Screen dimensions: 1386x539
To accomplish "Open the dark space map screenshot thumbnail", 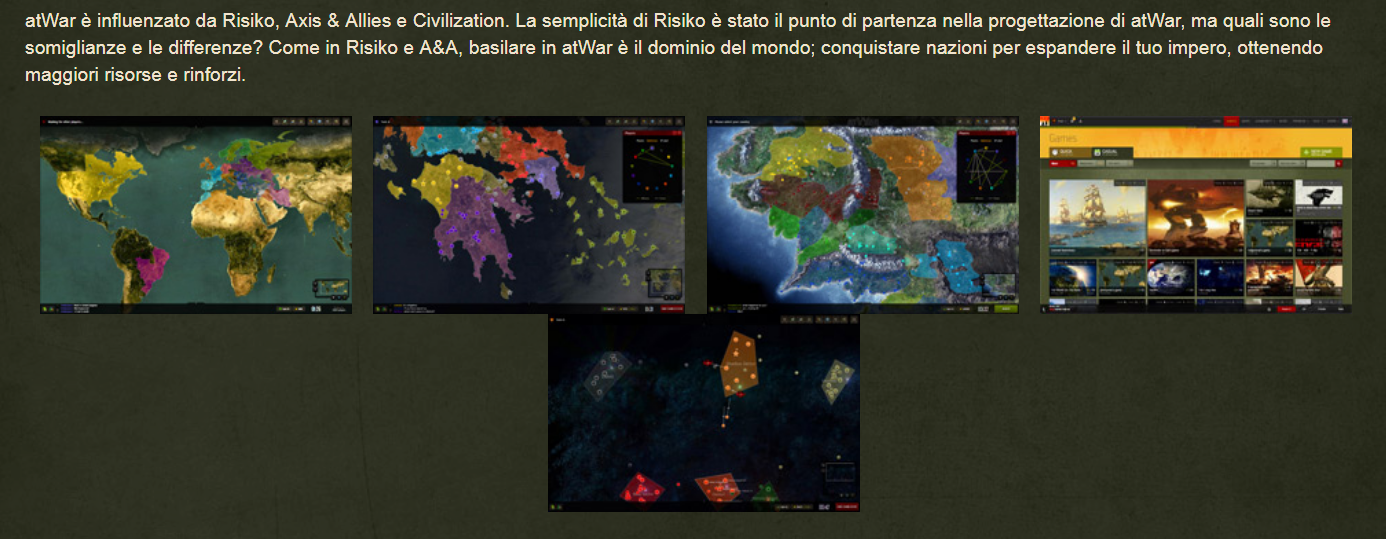I will point(704,413).
